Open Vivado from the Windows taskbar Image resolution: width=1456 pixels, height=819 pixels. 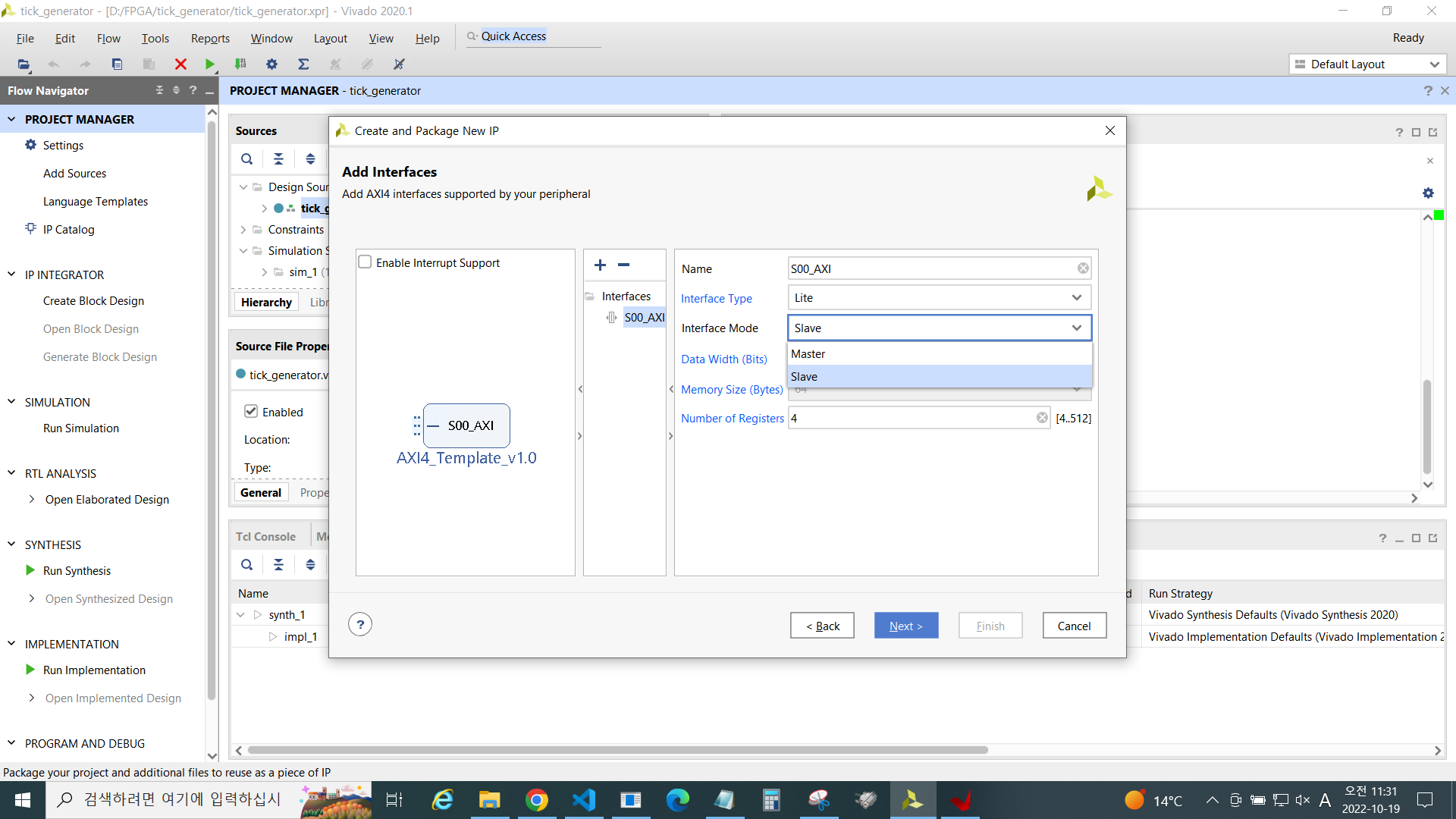click(912, 800)
